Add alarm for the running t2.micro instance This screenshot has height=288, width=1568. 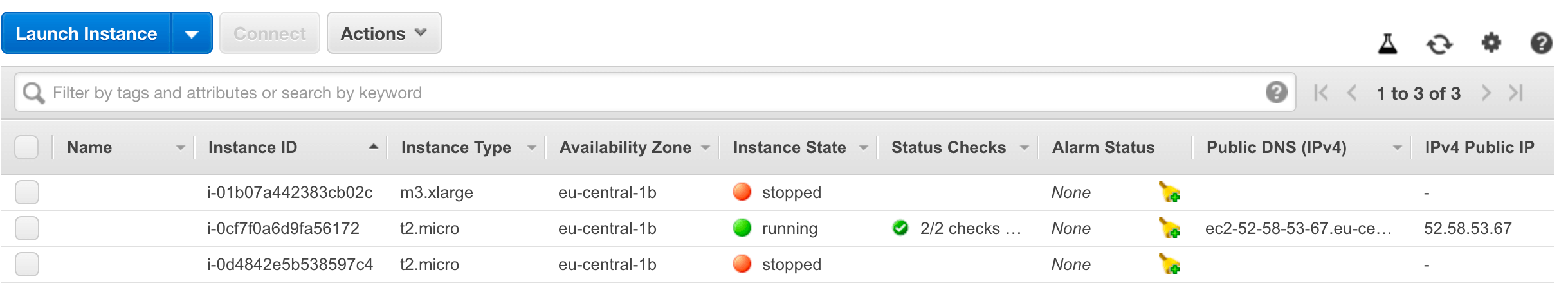[x=1169, y=228]
